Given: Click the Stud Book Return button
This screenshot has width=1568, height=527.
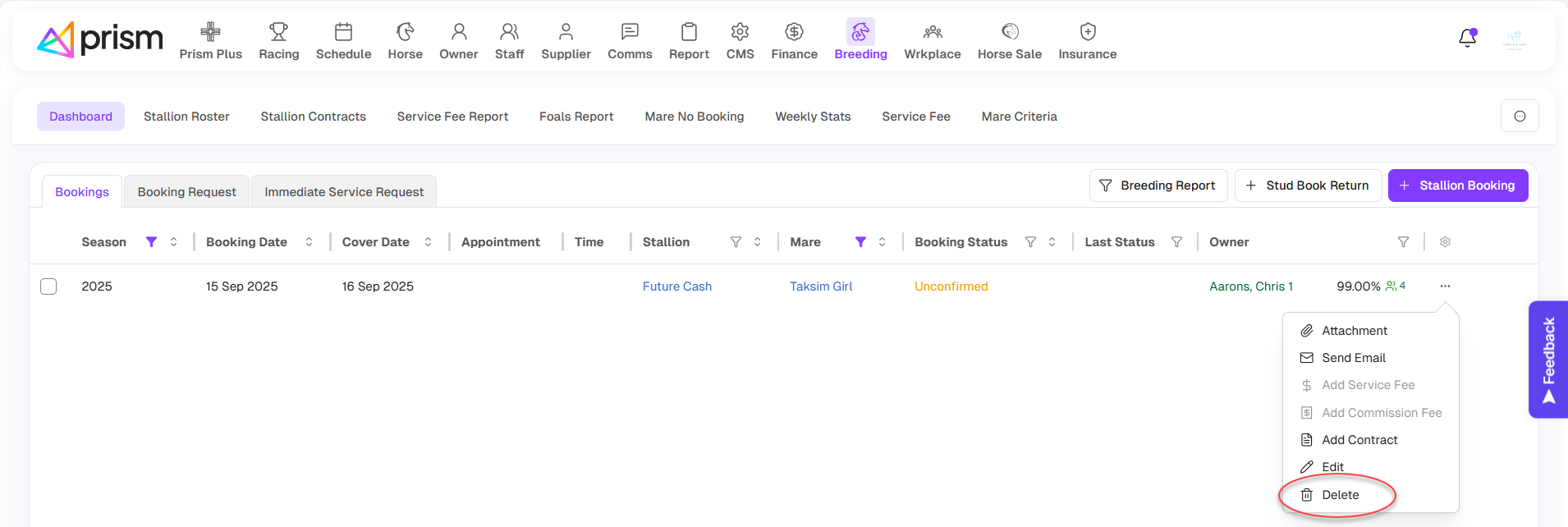Looking at the screenshot, I should 1308,186.
